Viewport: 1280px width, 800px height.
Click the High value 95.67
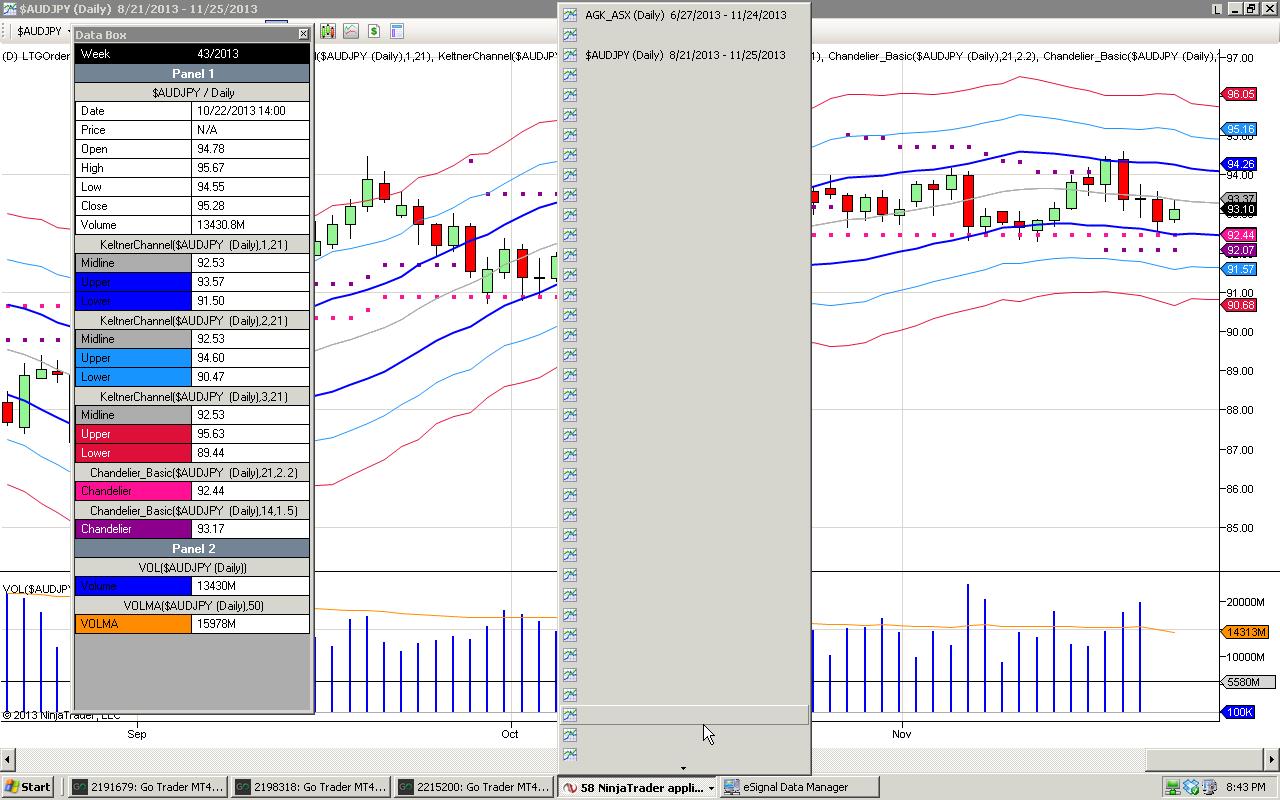(250, 168)
